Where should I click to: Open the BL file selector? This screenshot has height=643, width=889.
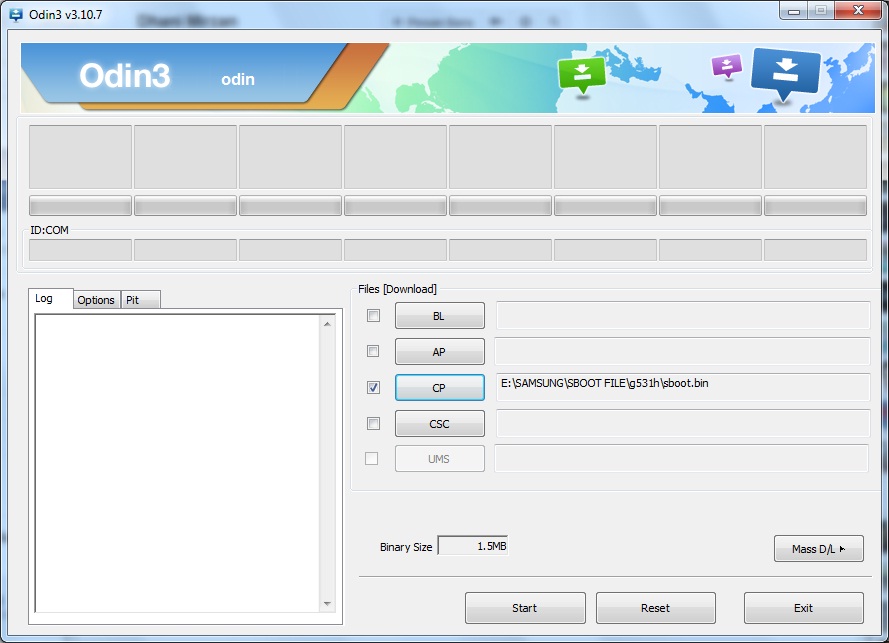click(439, 315)
